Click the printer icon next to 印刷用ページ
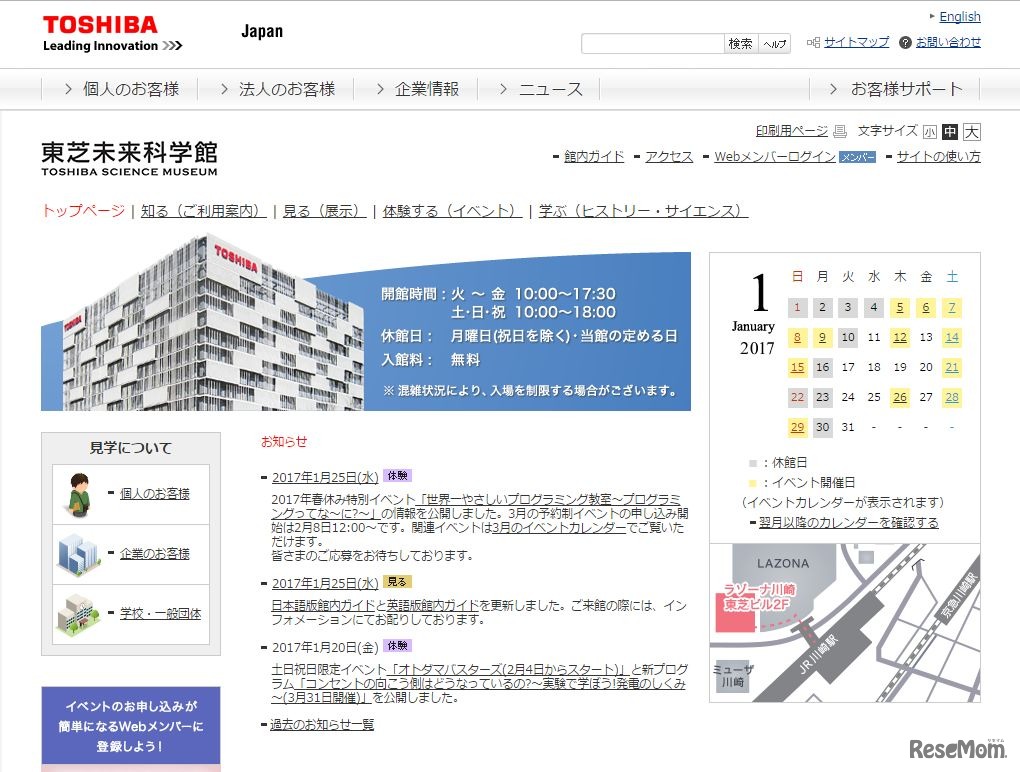 click(x=840, y=131)
